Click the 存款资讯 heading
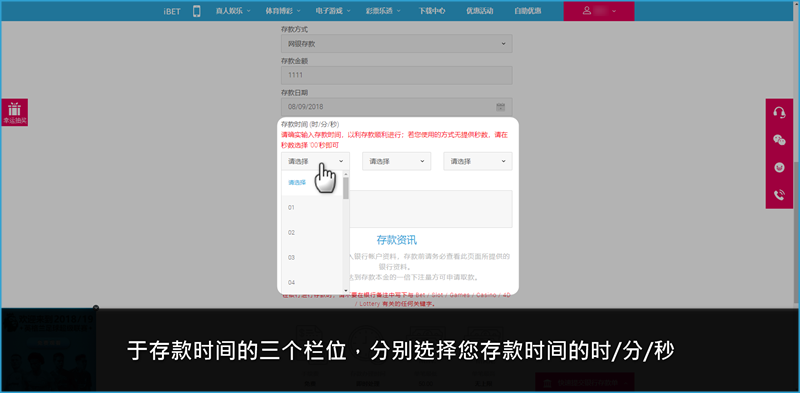The height and width of the screenshot is (393, 800). tap(397, 240)
